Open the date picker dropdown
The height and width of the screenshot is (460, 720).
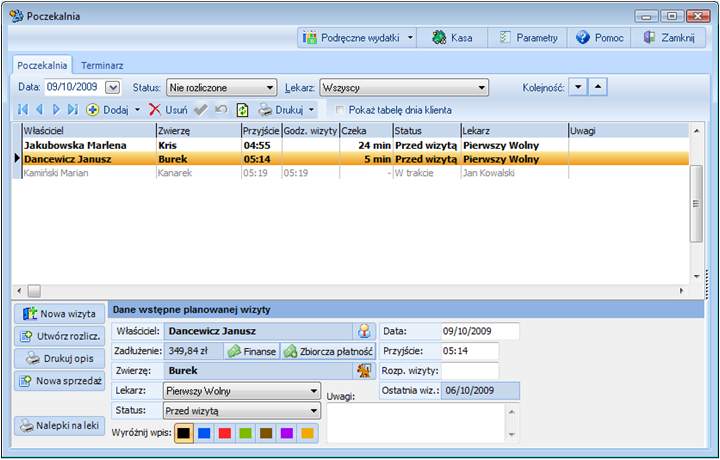[112, 87]
